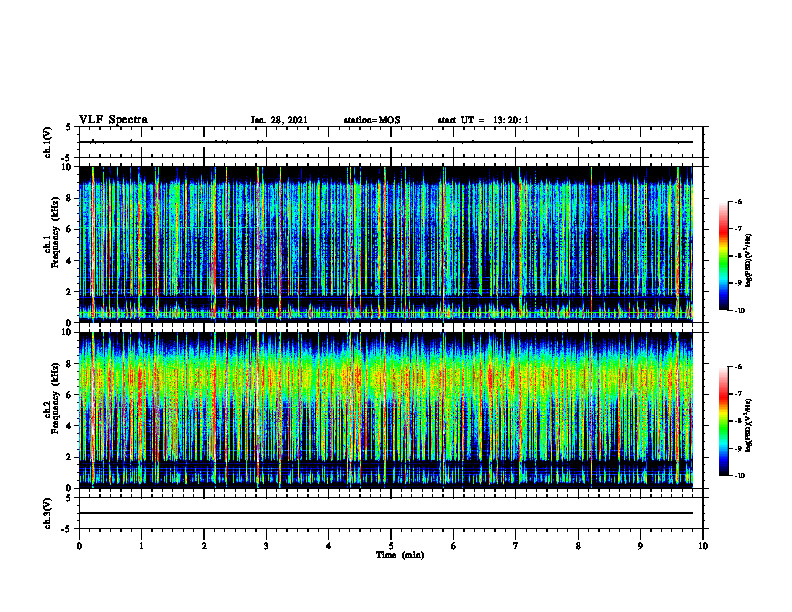Click tick label "10" on time axis
Image resolution: width=792 pixels, height=612 pixels.
coord(703,546)
